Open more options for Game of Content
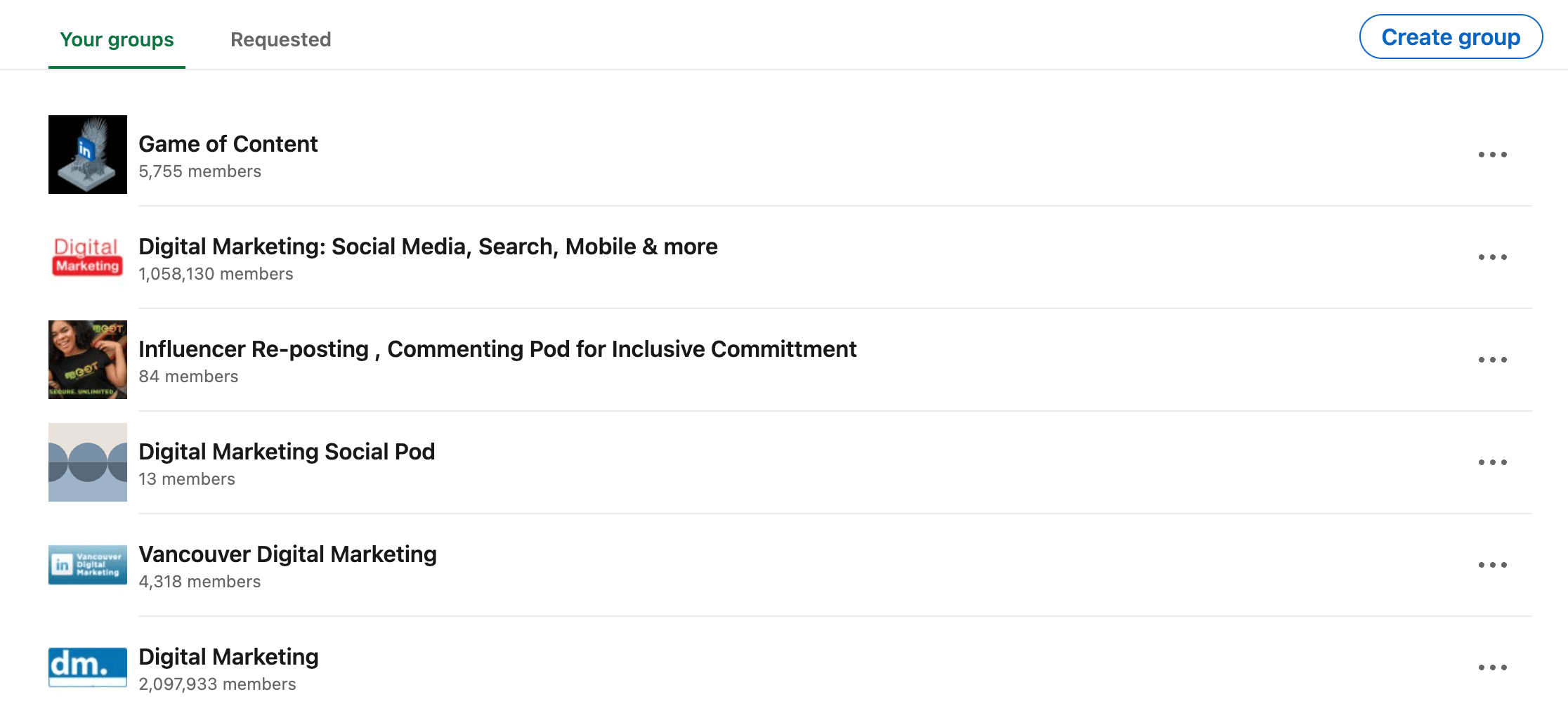1568x711 pixels. (1492, 155)
